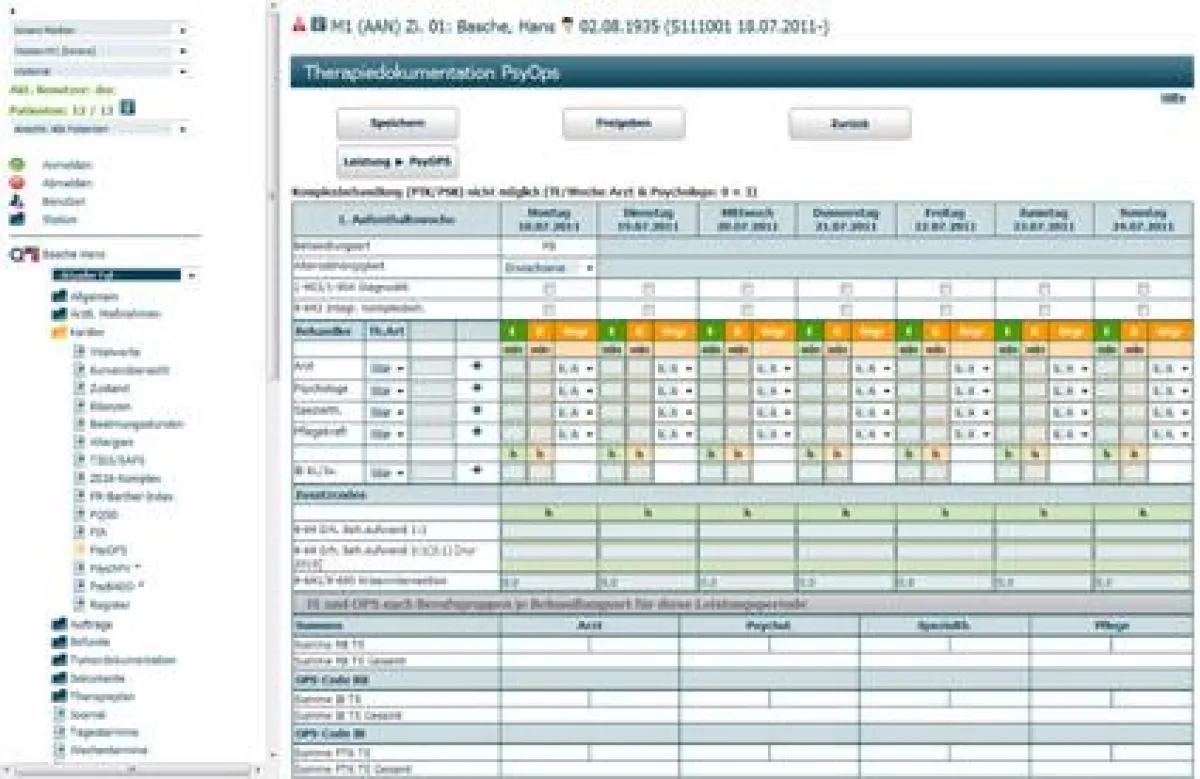
Task: Click the green Anmelden icon
Action: 17,165
